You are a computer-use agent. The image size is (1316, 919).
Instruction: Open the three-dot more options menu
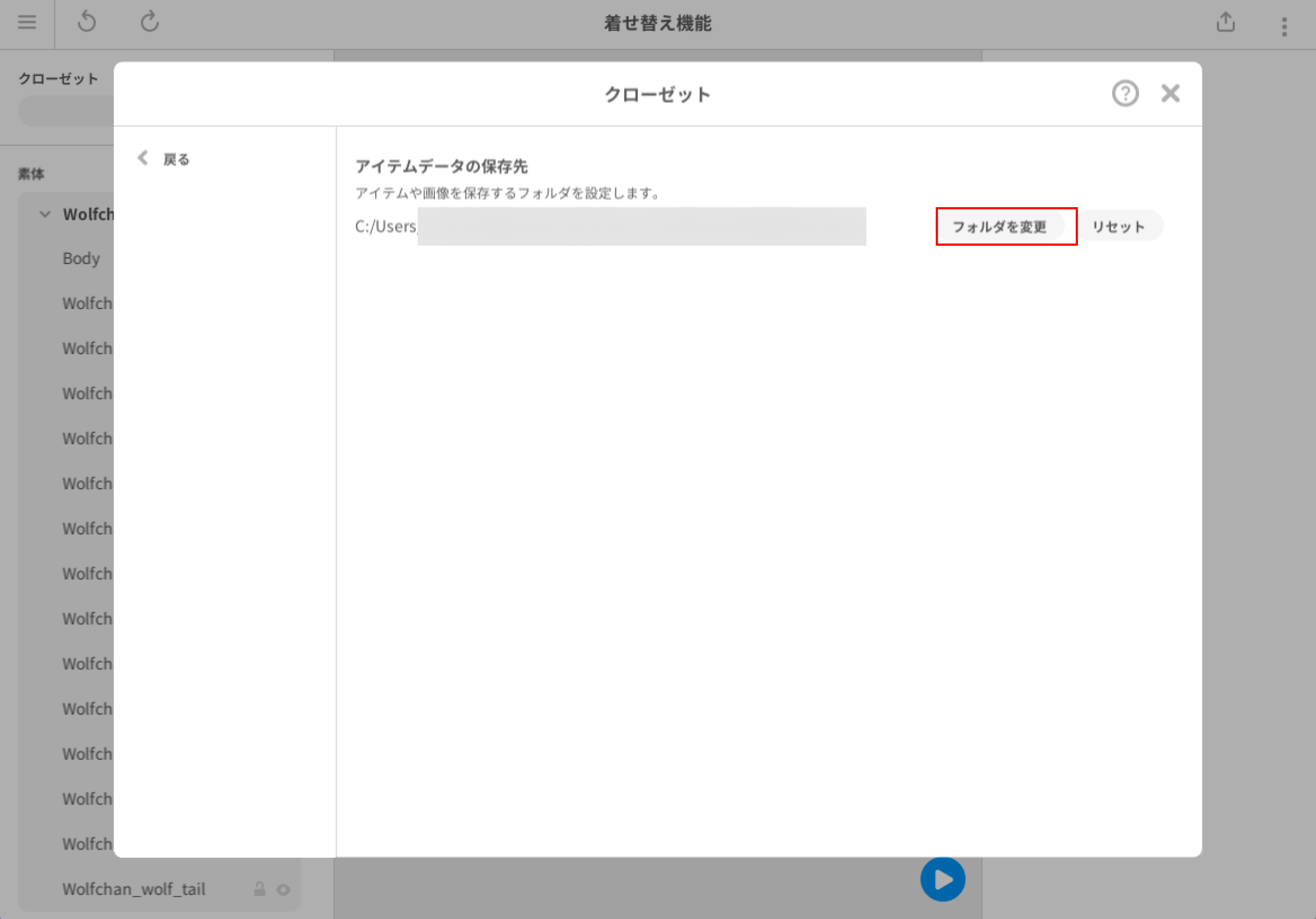click(x=1285, y=26)
